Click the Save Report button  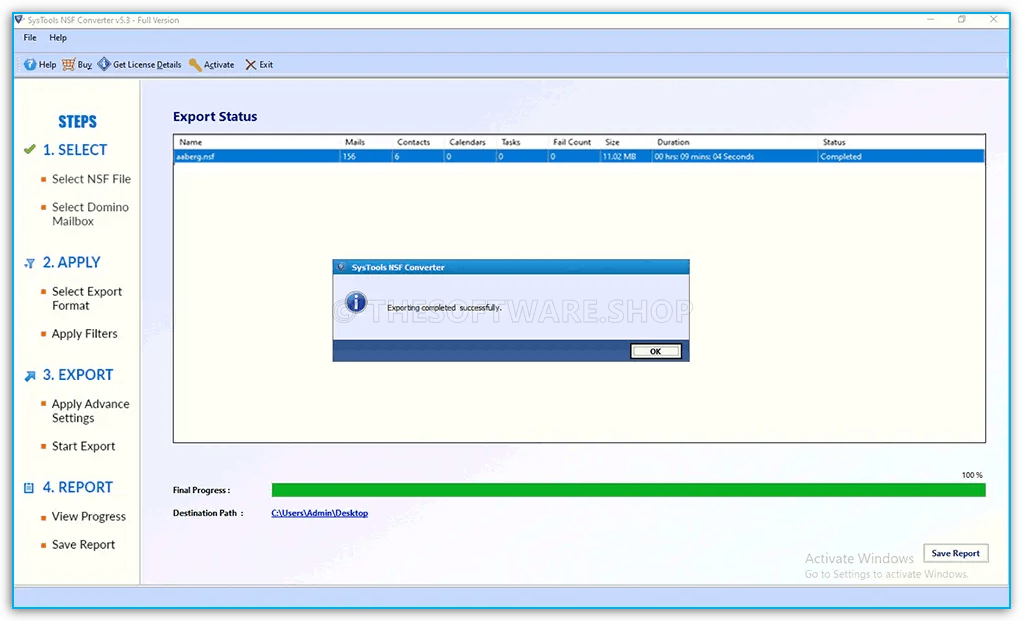(x=956, y=553)
